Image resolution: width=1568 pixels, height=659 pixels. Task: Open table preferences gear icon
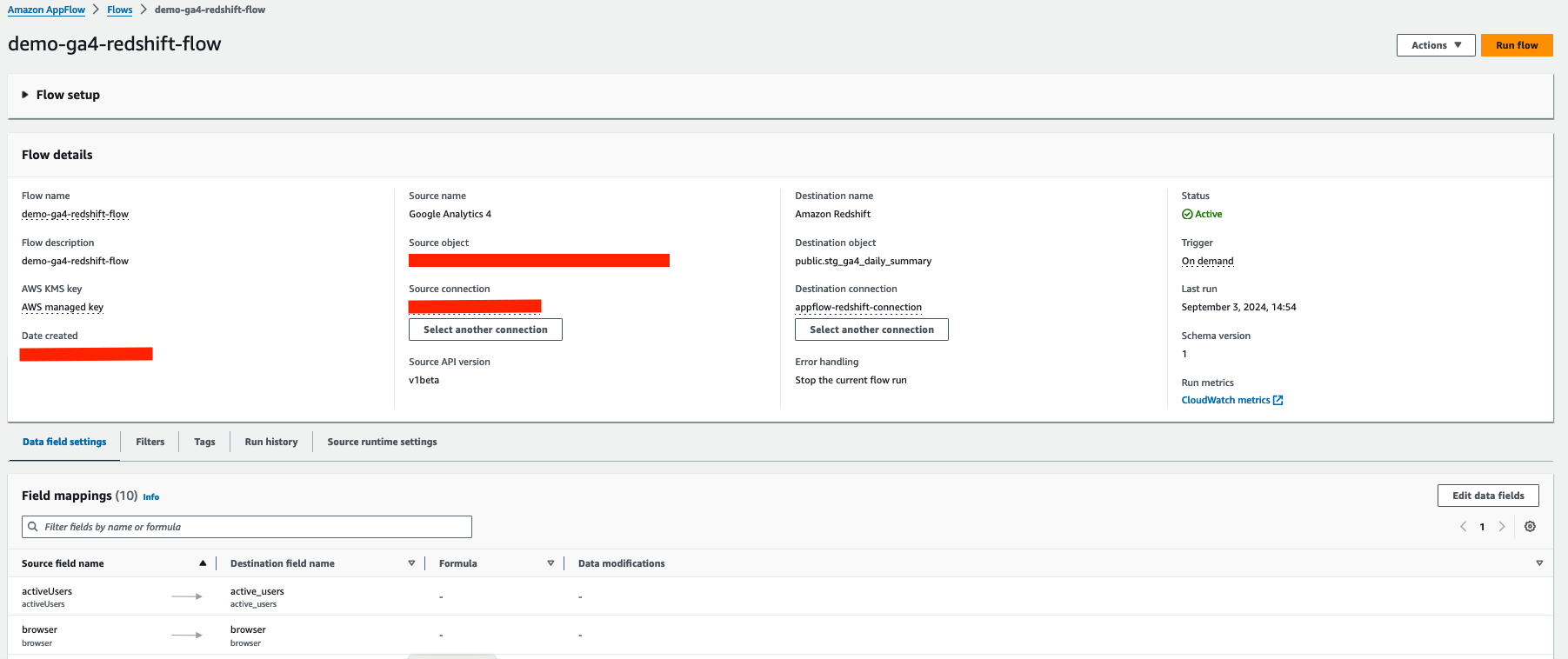(x=1530, y=526)
